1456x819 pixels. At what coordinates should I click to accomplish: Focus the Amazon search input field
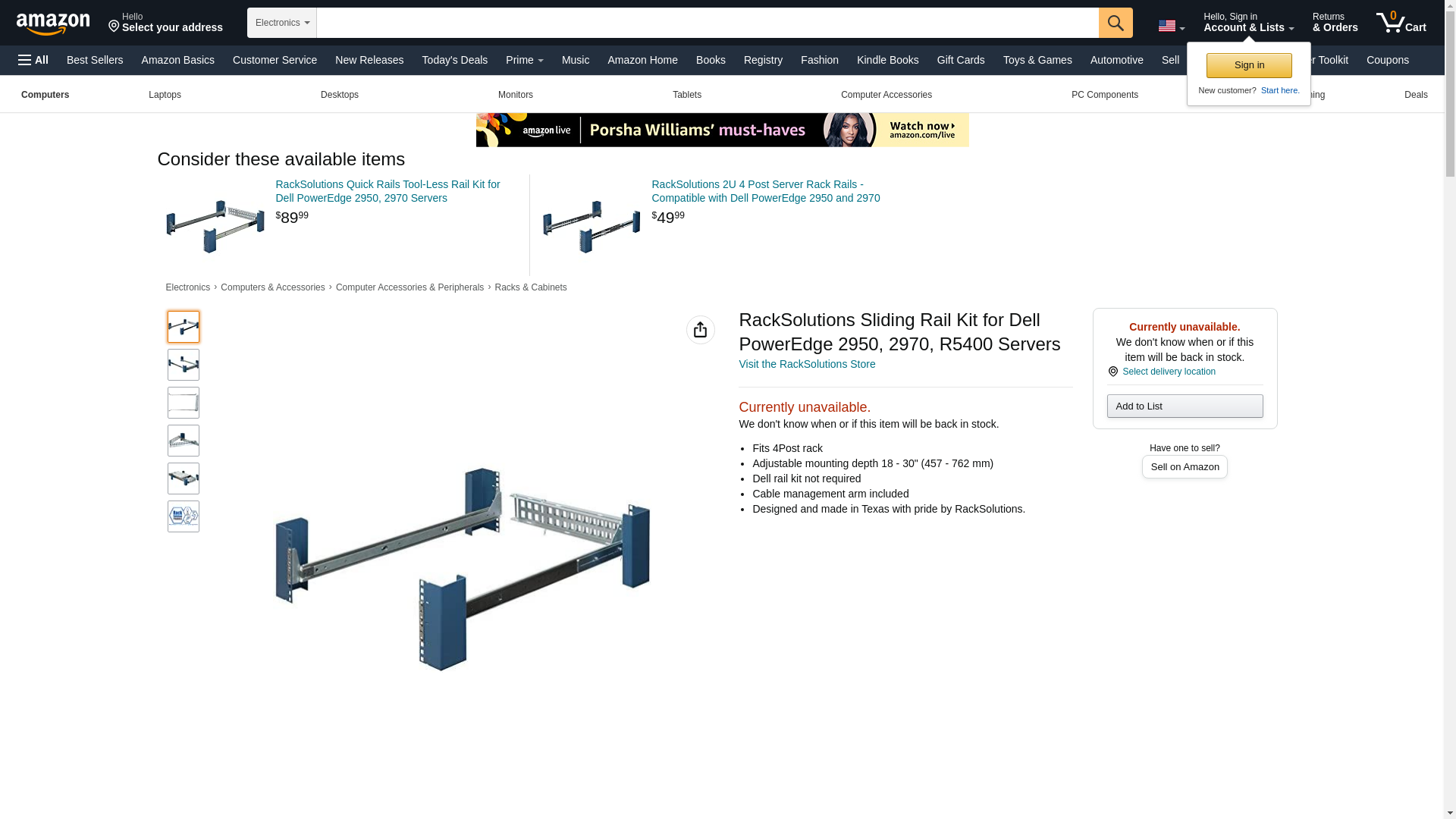point(708,23)
